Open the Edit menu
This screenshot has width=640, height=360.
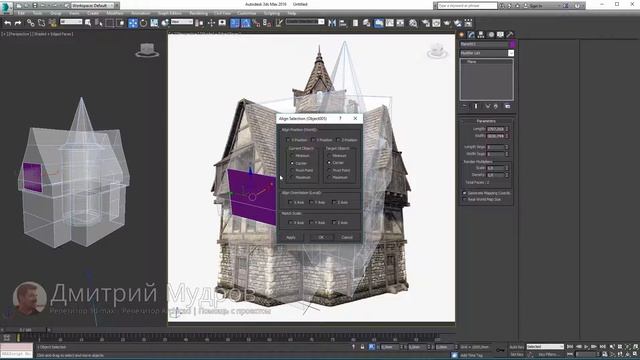21,13
